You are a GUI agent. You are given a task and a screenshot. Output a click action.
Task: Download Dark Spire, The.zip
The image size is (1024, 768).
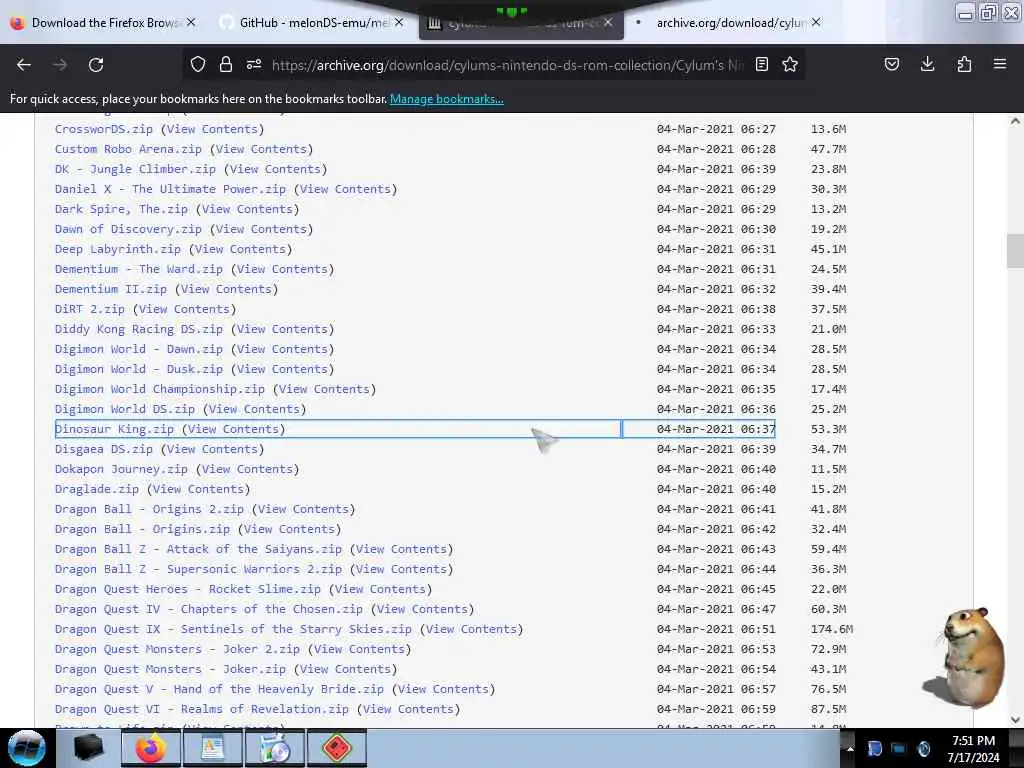(121, 209)
